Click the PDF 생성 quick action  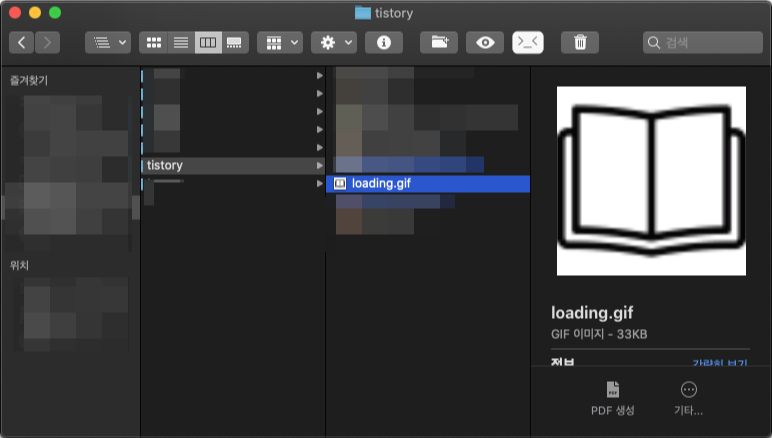click(612, 399)
